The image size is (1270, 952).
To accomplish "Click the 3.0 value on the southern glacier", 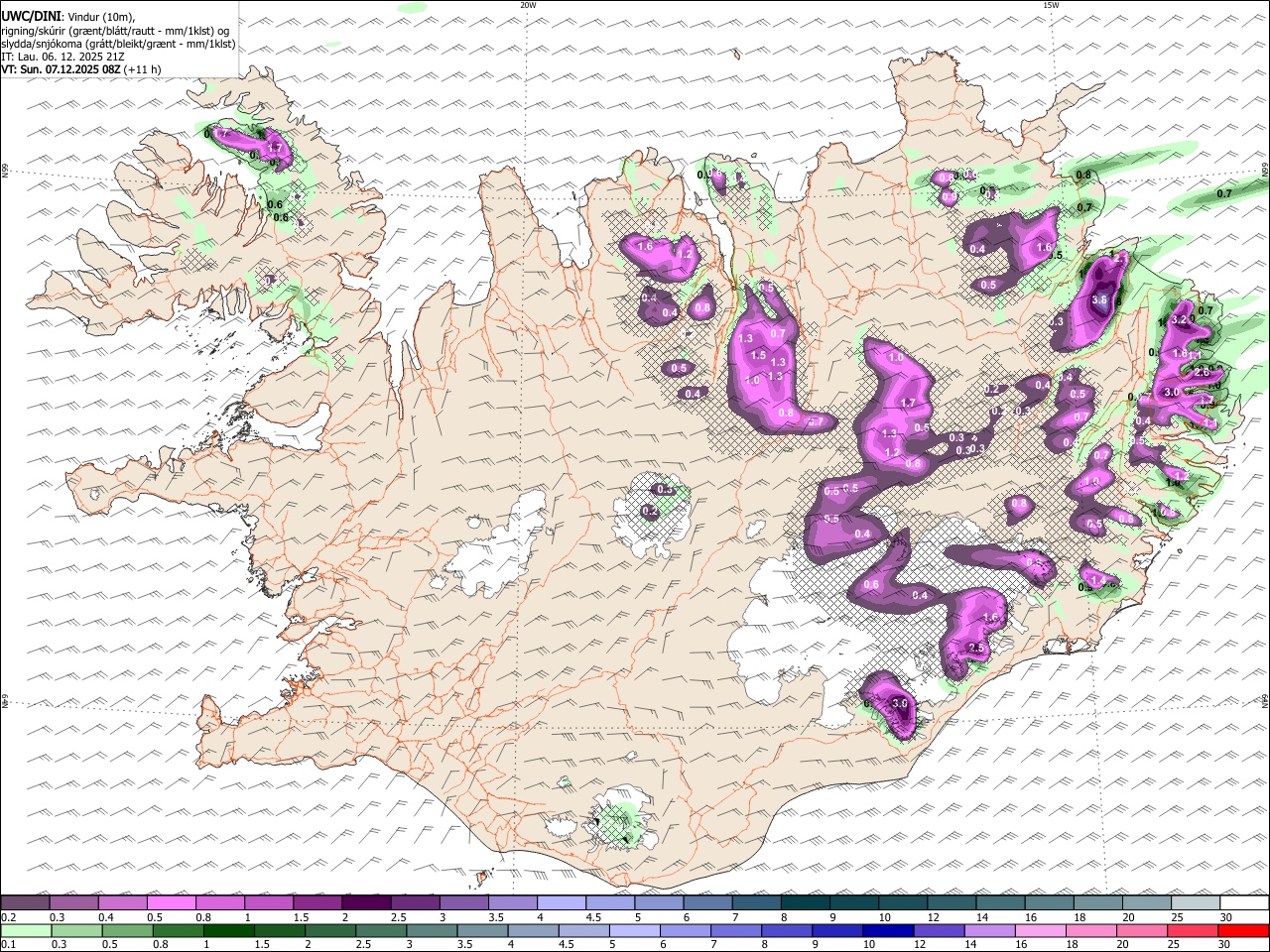I will coord(900,703).
